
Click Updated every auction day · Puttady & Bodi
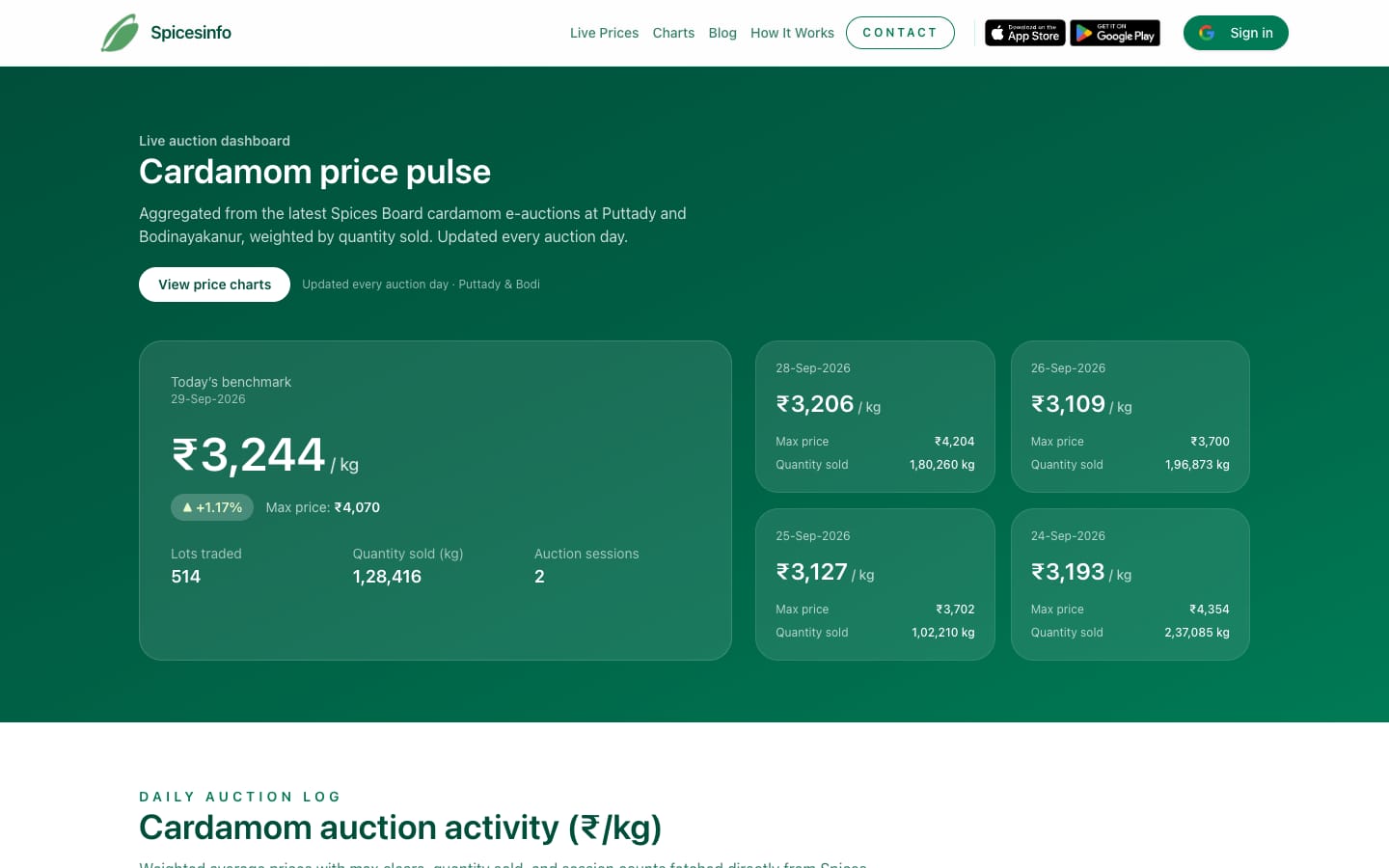(x=421, y=285)
